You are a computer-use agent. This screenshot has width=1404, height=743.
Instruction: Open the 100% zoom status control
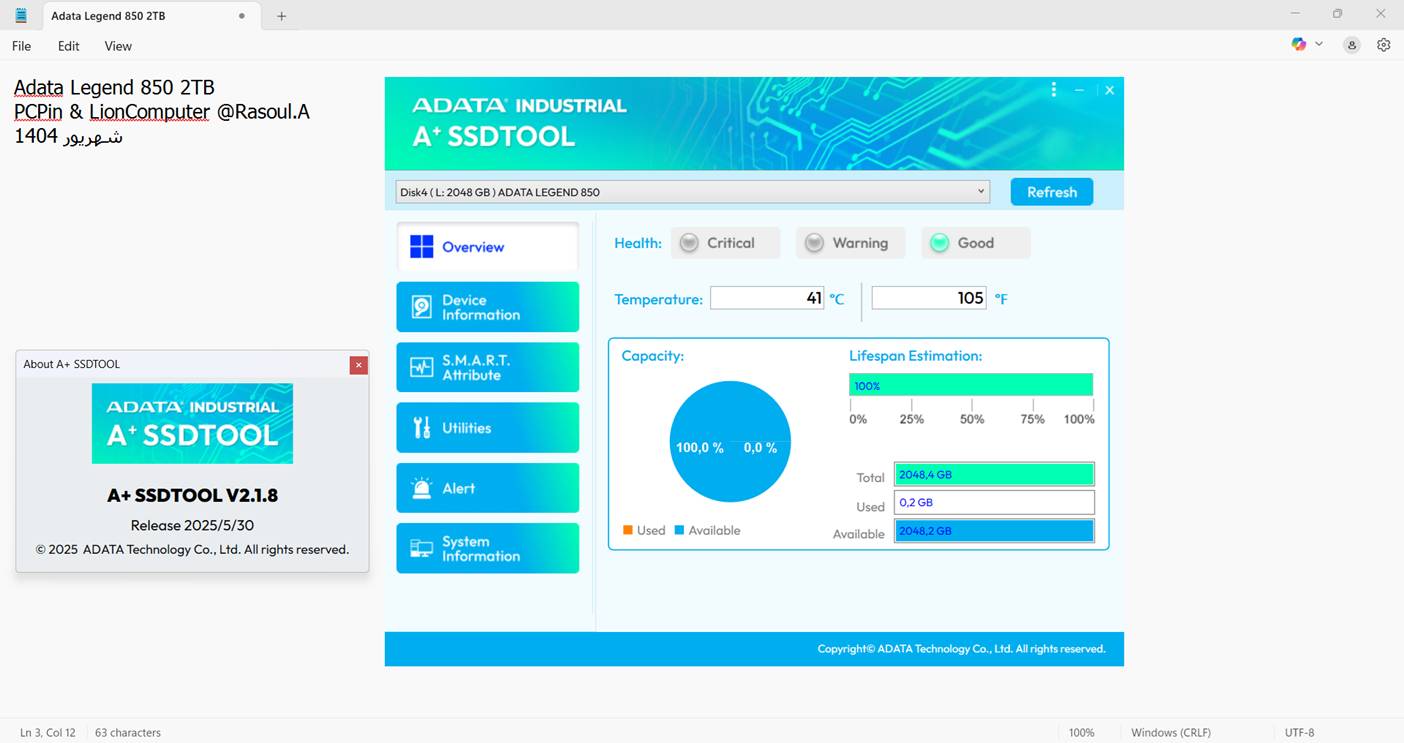[x=1081, y=732]
